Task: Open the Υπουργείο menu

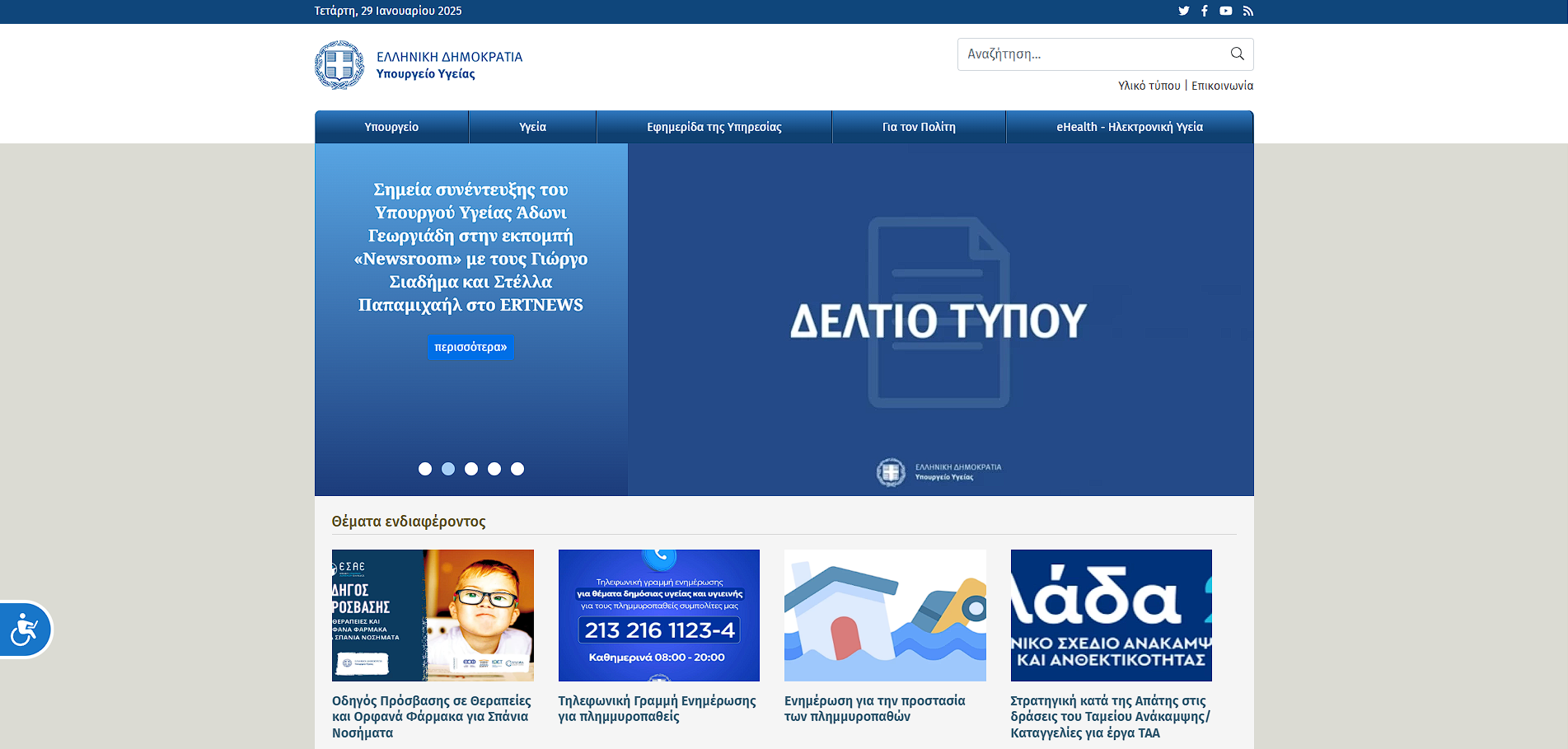Action: (x=391, y=127)
